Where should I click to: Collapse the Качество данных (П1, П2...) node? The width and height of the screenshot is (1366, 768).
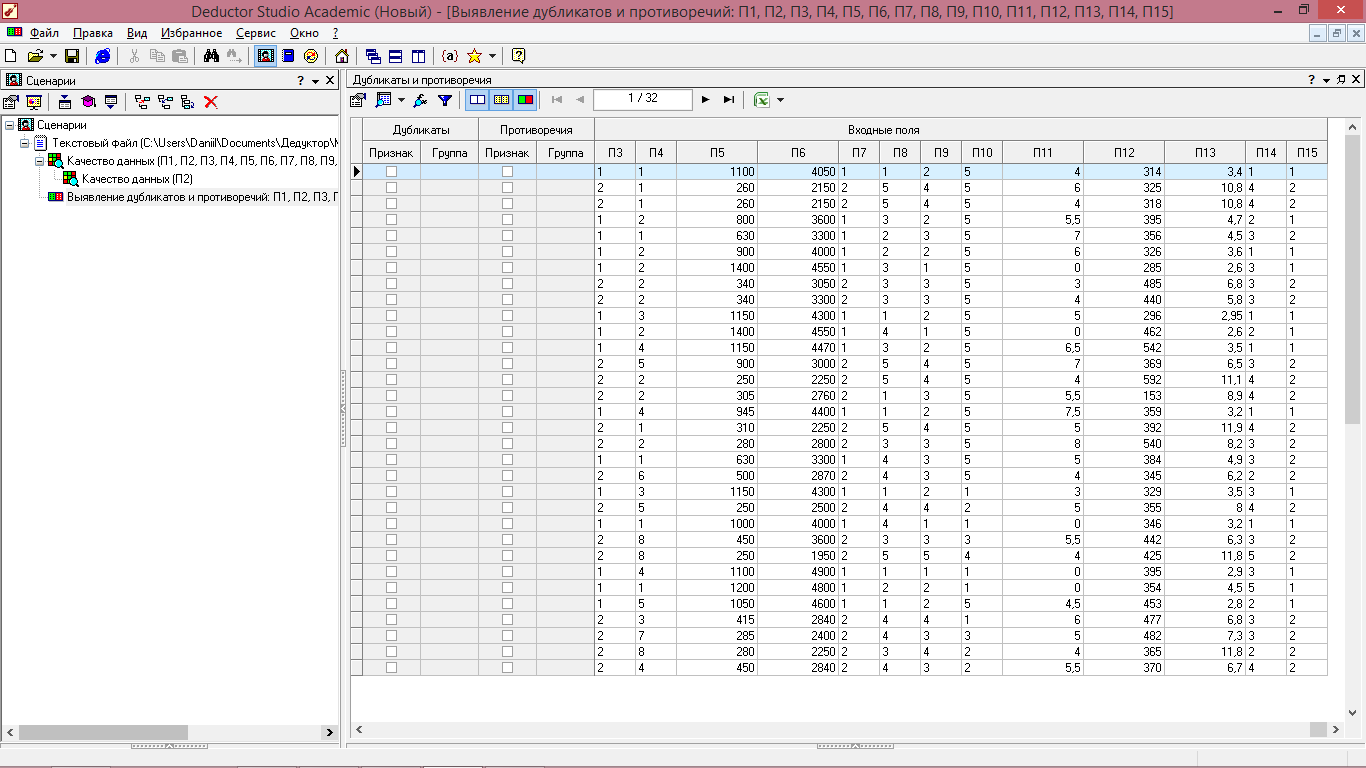click(41, 161)
